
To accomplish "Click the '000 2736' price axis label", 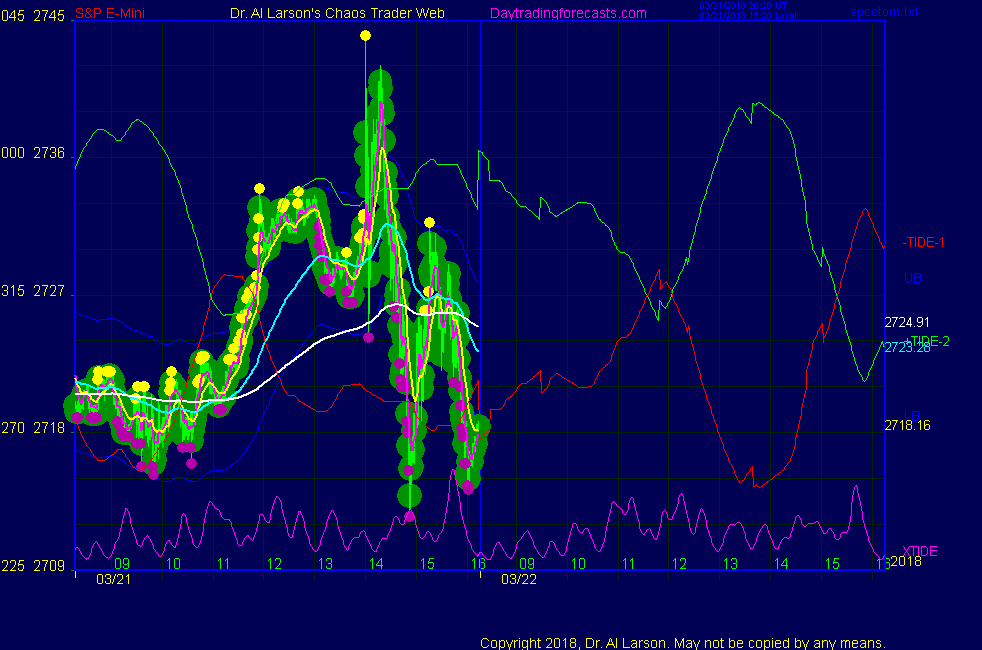I will click(33, 153).
